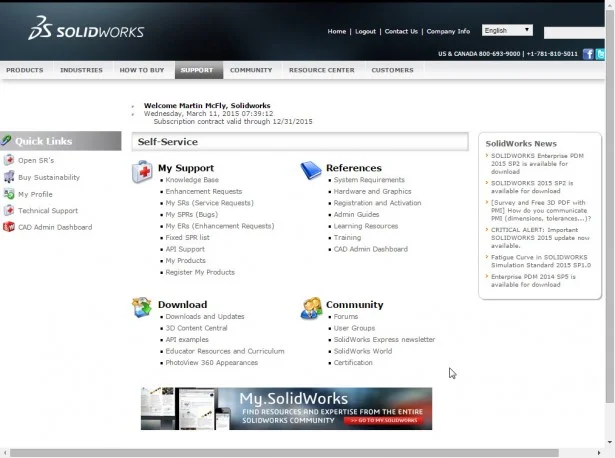Screen dimensions: 615x458
Task: Click the My Support medical kit icon
Action: [x=142, y=171]
